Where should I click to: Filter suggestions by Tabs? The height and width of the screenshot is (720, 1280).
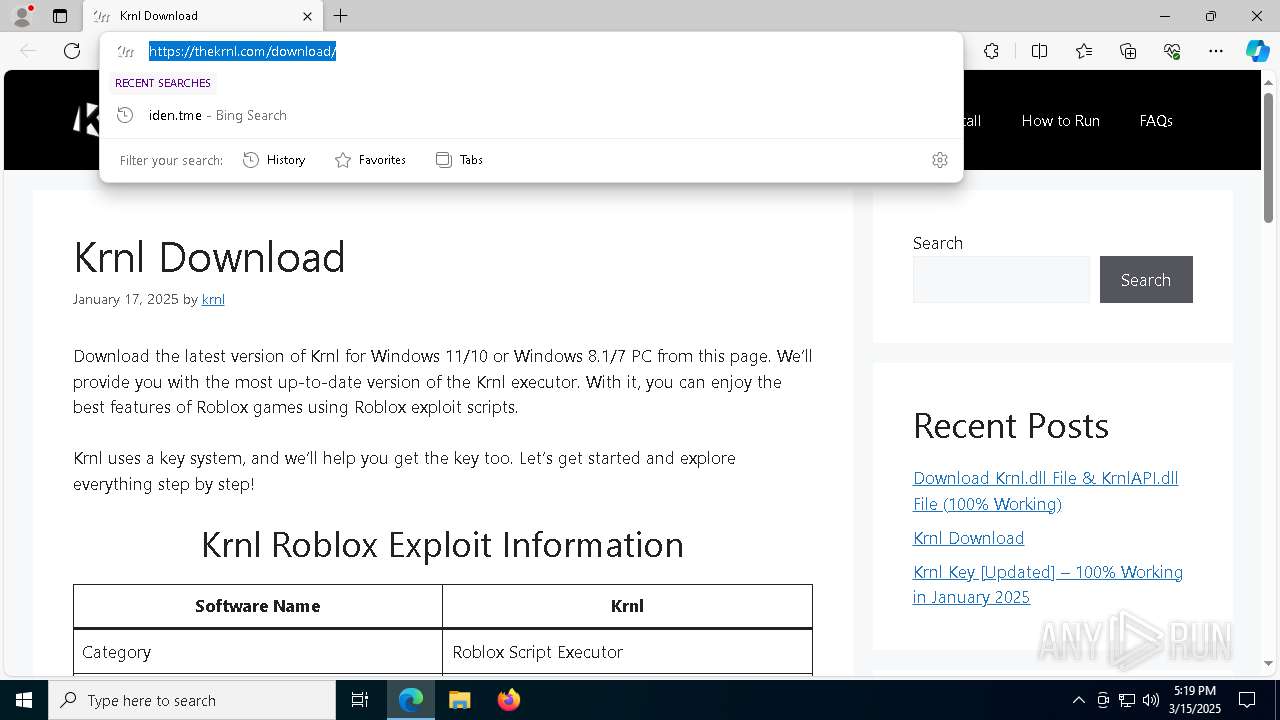click(459, 160)
